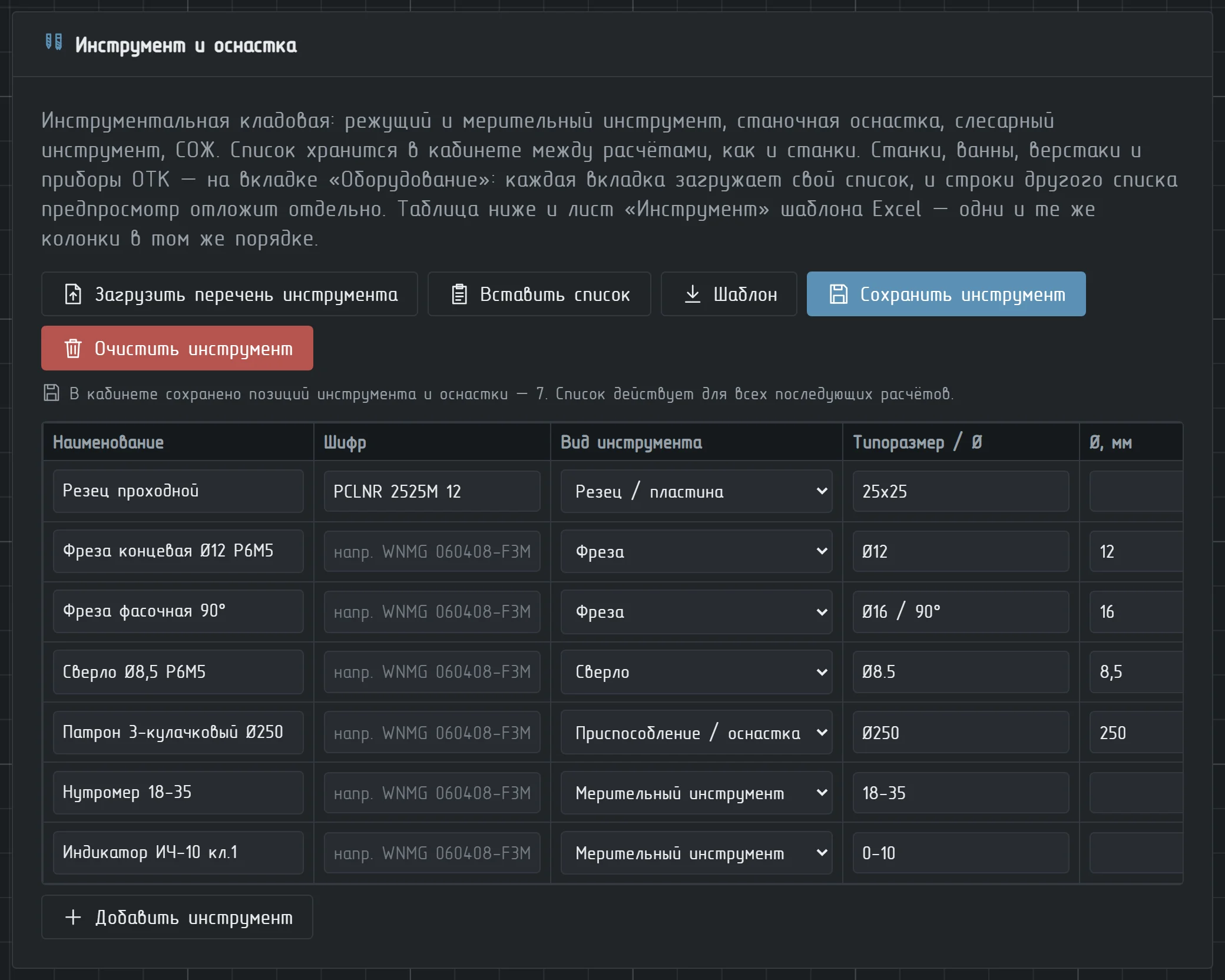Click the save icon in the cabinet status line
The width and height of the screenshot is (1225, 980).
(51, 393)
